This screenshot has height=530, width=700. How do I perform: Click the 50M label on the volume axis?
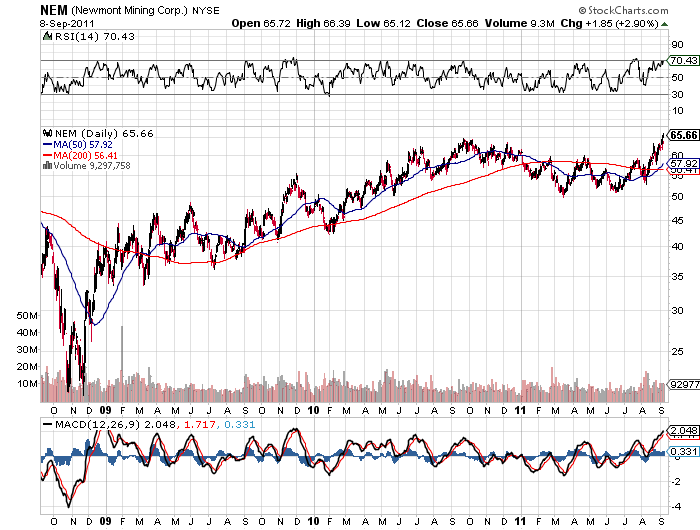click(27, 316)
